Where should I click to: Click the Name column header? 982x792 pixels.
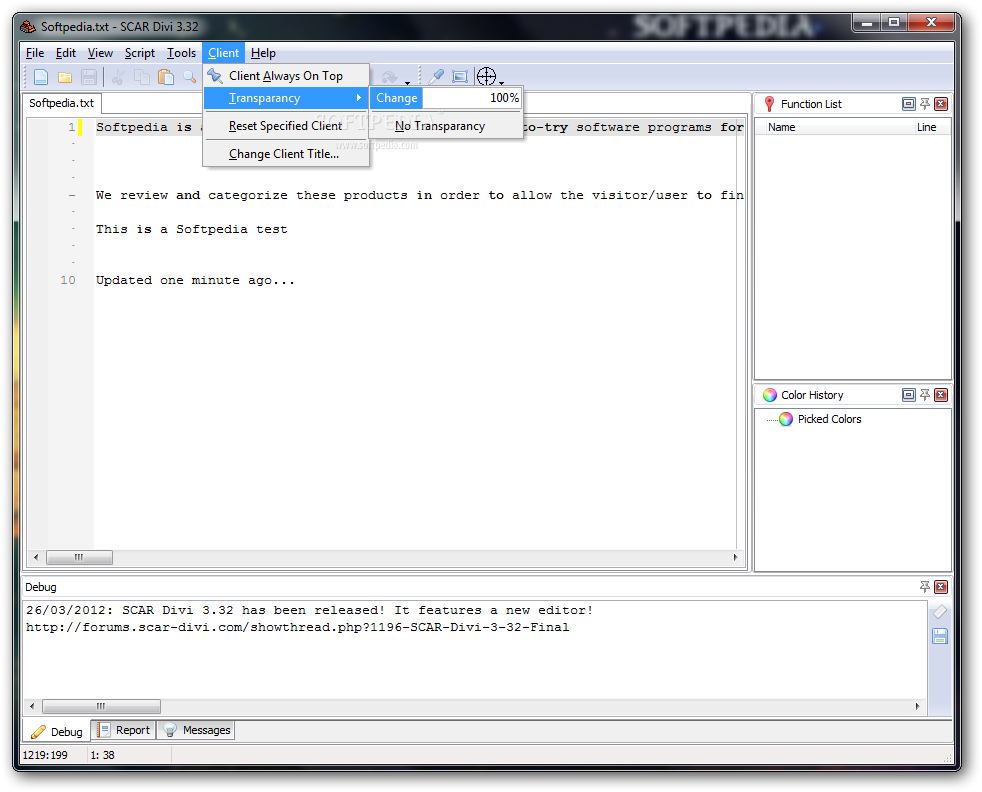pos(782,127)
